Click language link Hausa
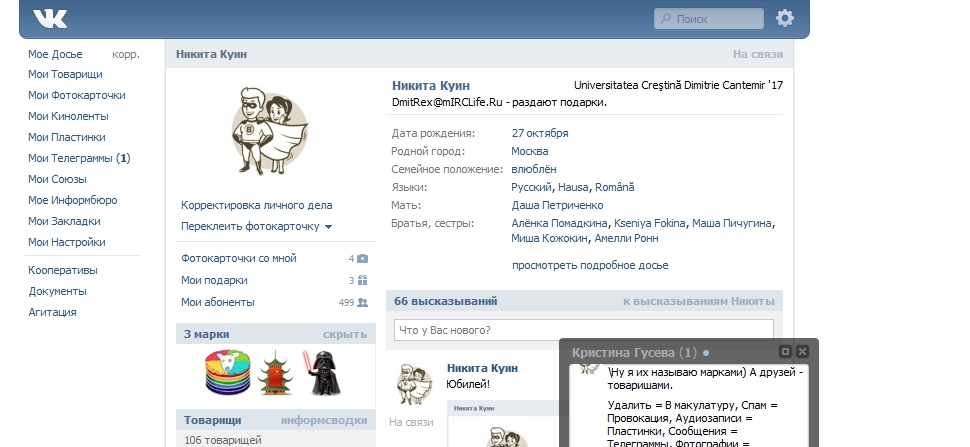The height and width of the screenshot is (447, 970). coord(574,187)
